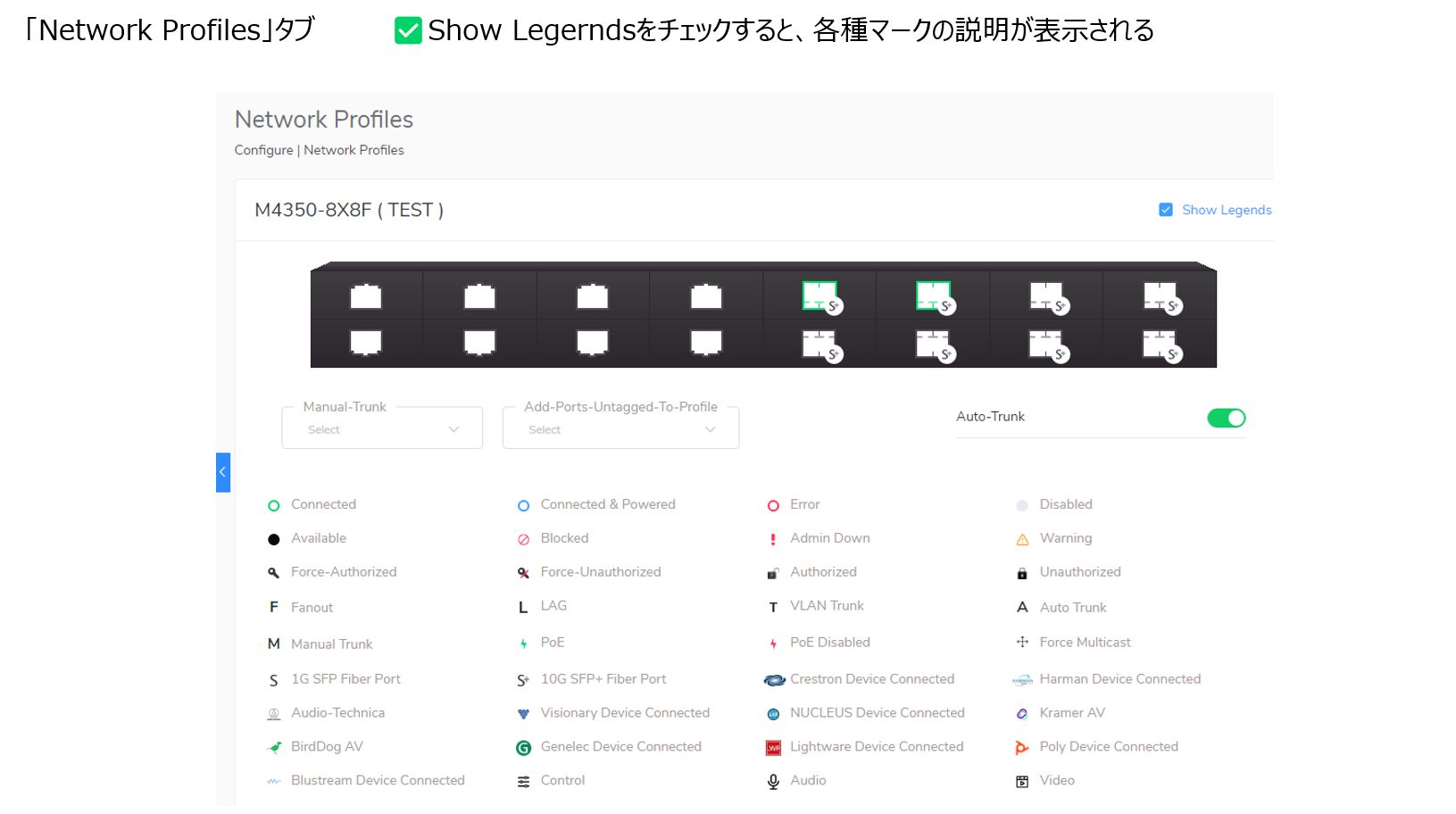Click the Authorized open padlock icon

773,573
